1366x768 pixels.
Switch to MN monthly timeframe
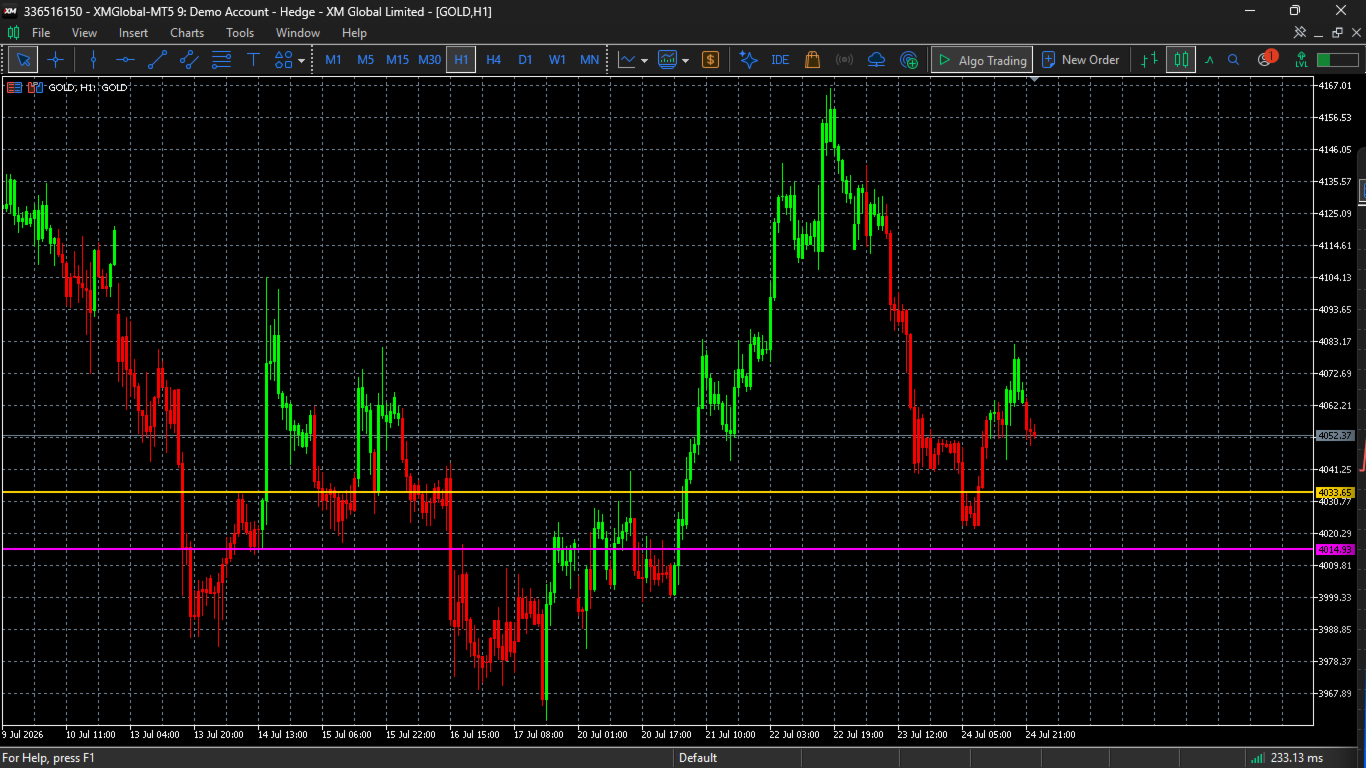point(590,60)
